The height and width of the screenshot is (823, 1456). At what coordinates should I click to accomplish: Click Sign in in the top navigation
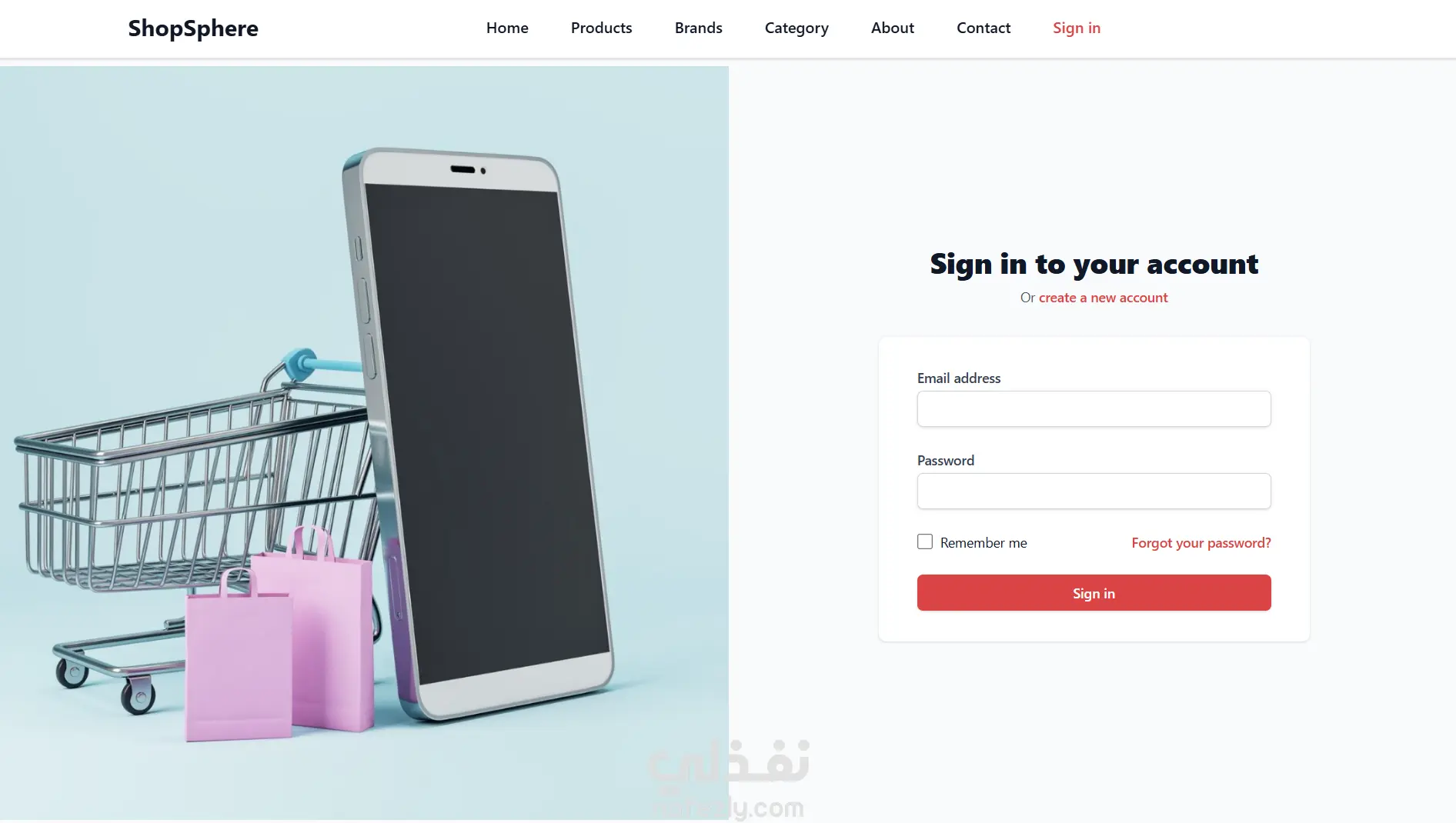click(1077, 28)
